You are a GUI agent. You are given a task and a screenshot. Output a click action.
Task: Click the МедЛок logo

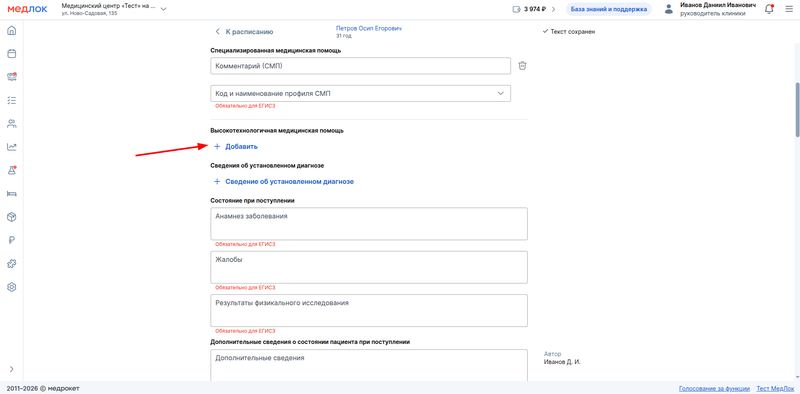27,9
